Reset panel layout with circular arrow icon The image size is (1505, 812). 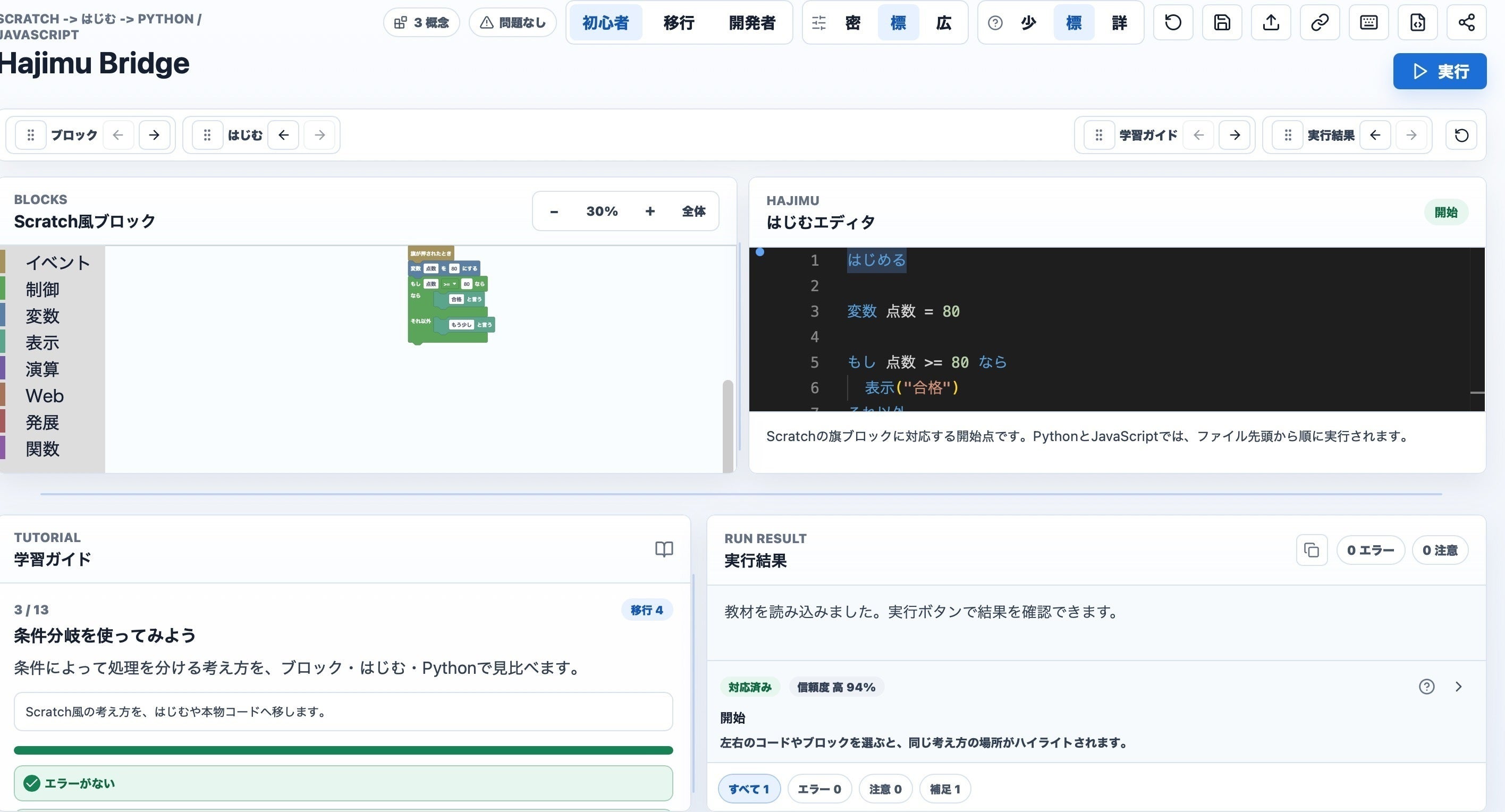[1461, 135]
